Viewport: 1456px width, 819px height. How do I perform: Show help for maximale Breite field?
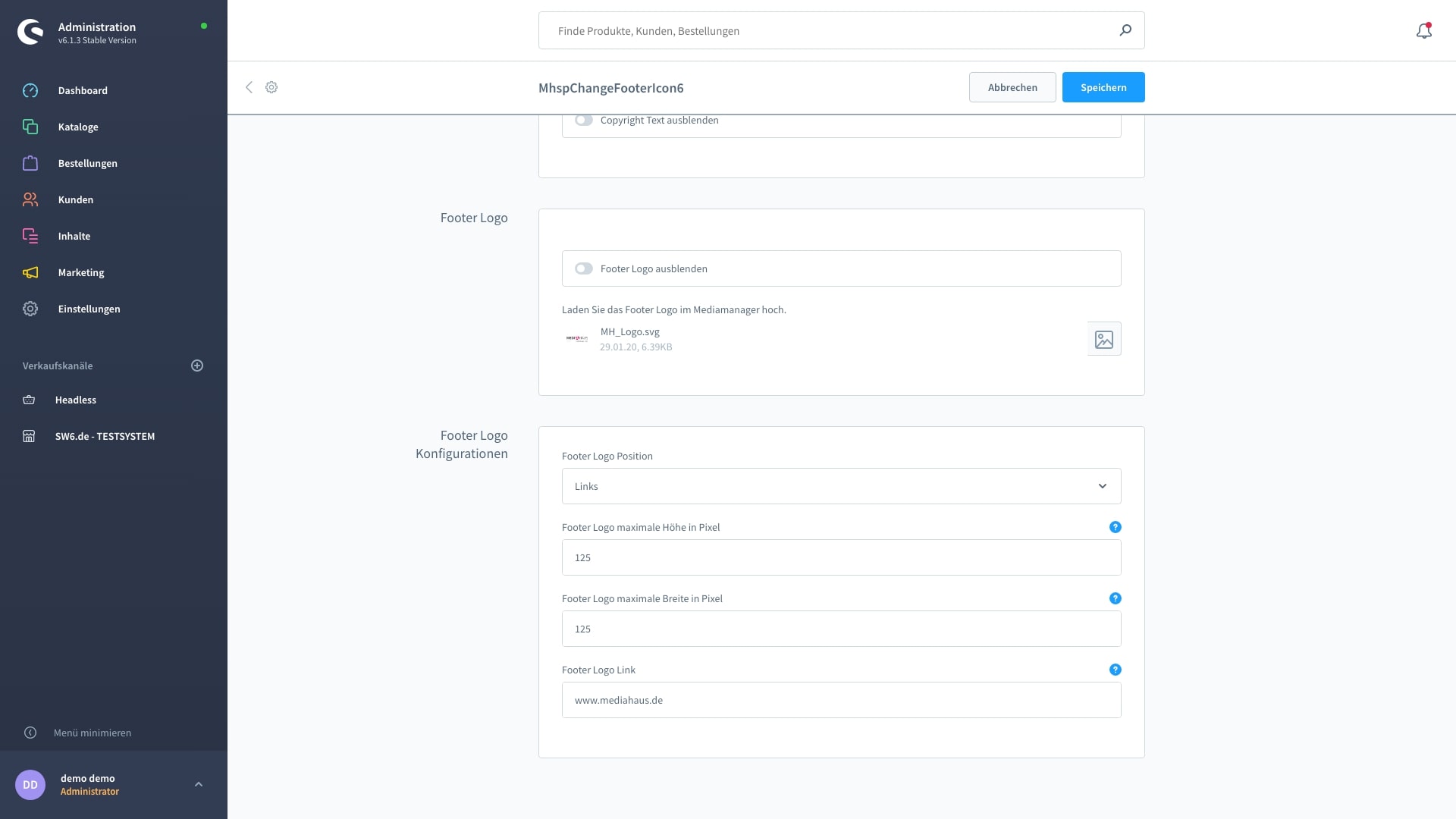1115,598
